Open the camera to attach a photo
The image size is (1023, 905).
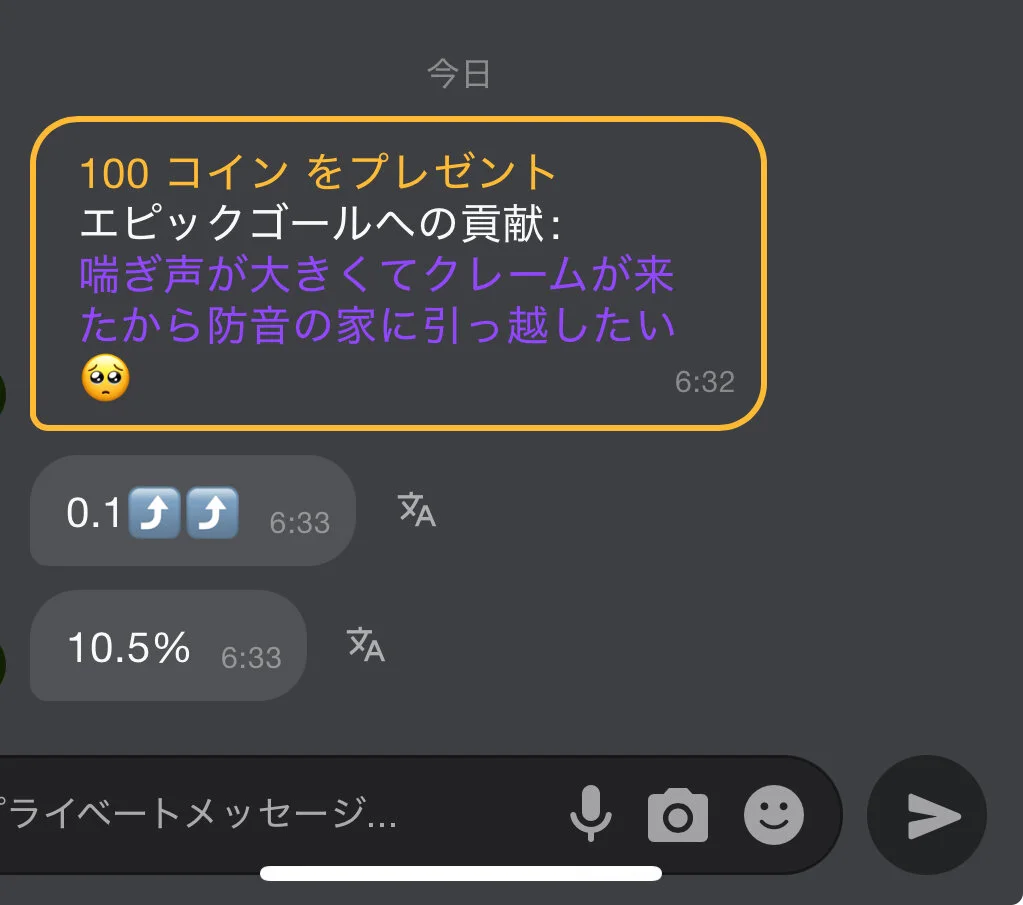678,816
